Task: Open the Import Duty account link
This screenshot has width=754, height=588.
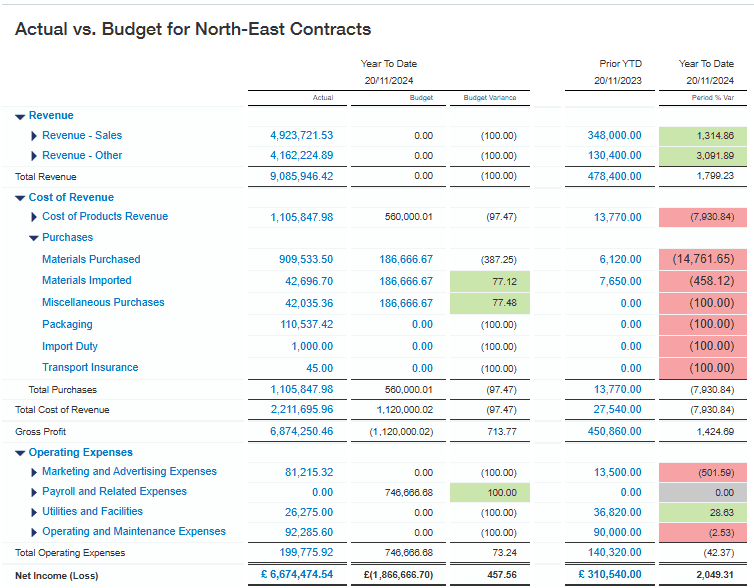Action: 70,346
